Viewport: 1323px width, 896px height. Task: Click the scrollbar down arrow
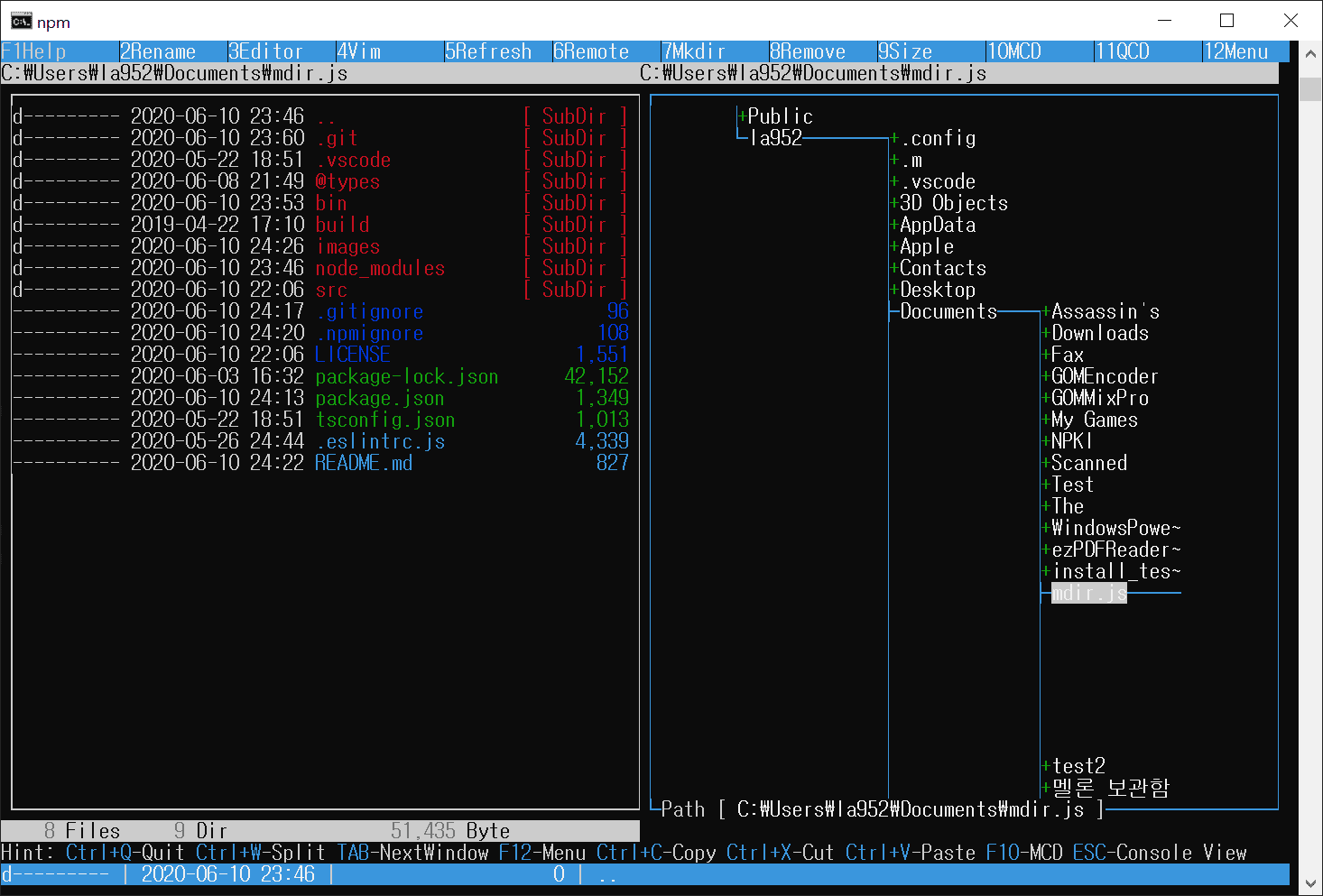(1310, 883)
